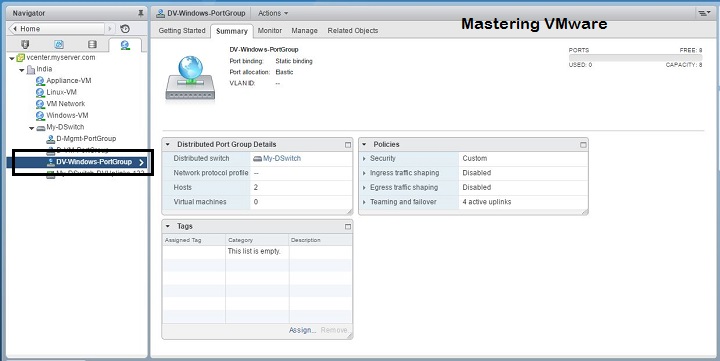Click the My-DSwitch distributed switch icon

[x=40, y=127]
